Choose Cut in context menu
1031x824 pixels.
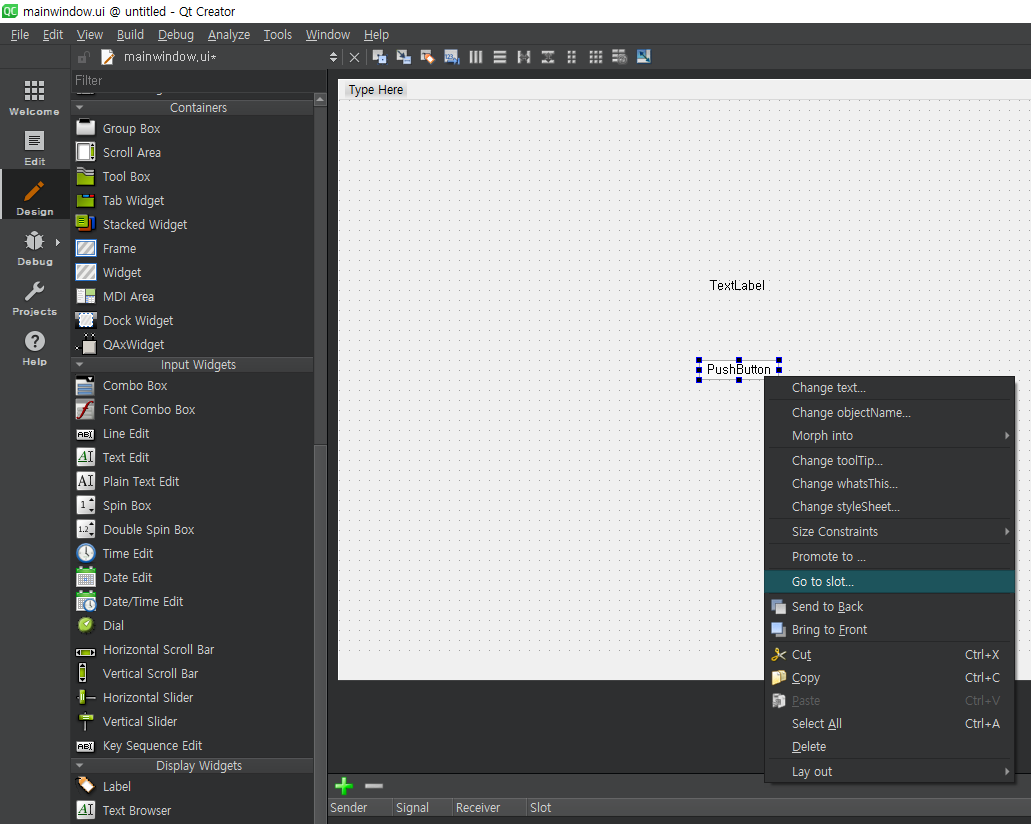(x=890, y=655)
